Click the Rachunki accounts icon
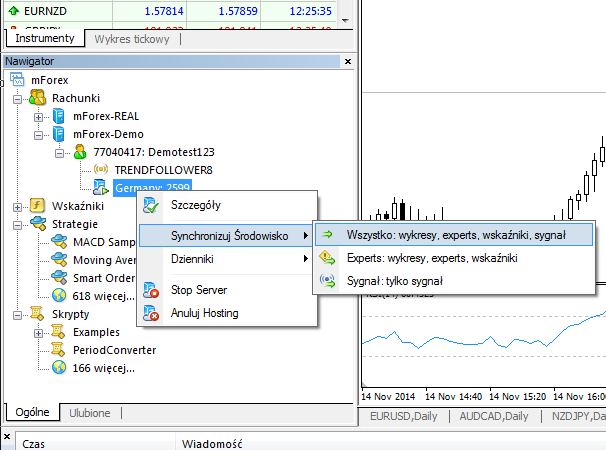This screenshot has width=606, height=450. pos(37,97)
